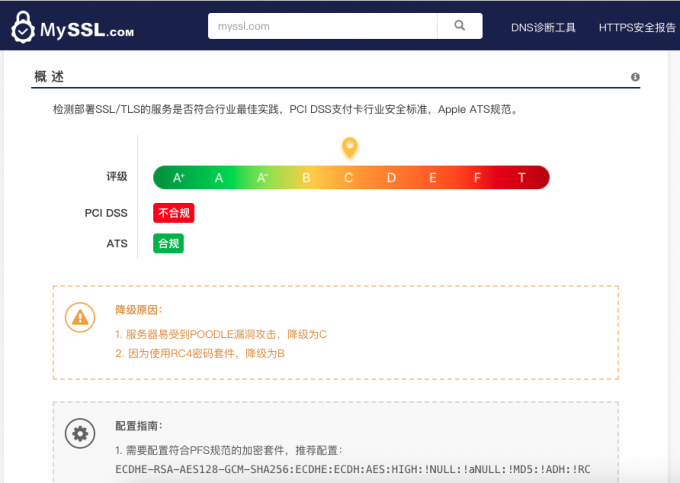Click the 概述 section heading
680x483 pixels.
(x=49, y=77)
